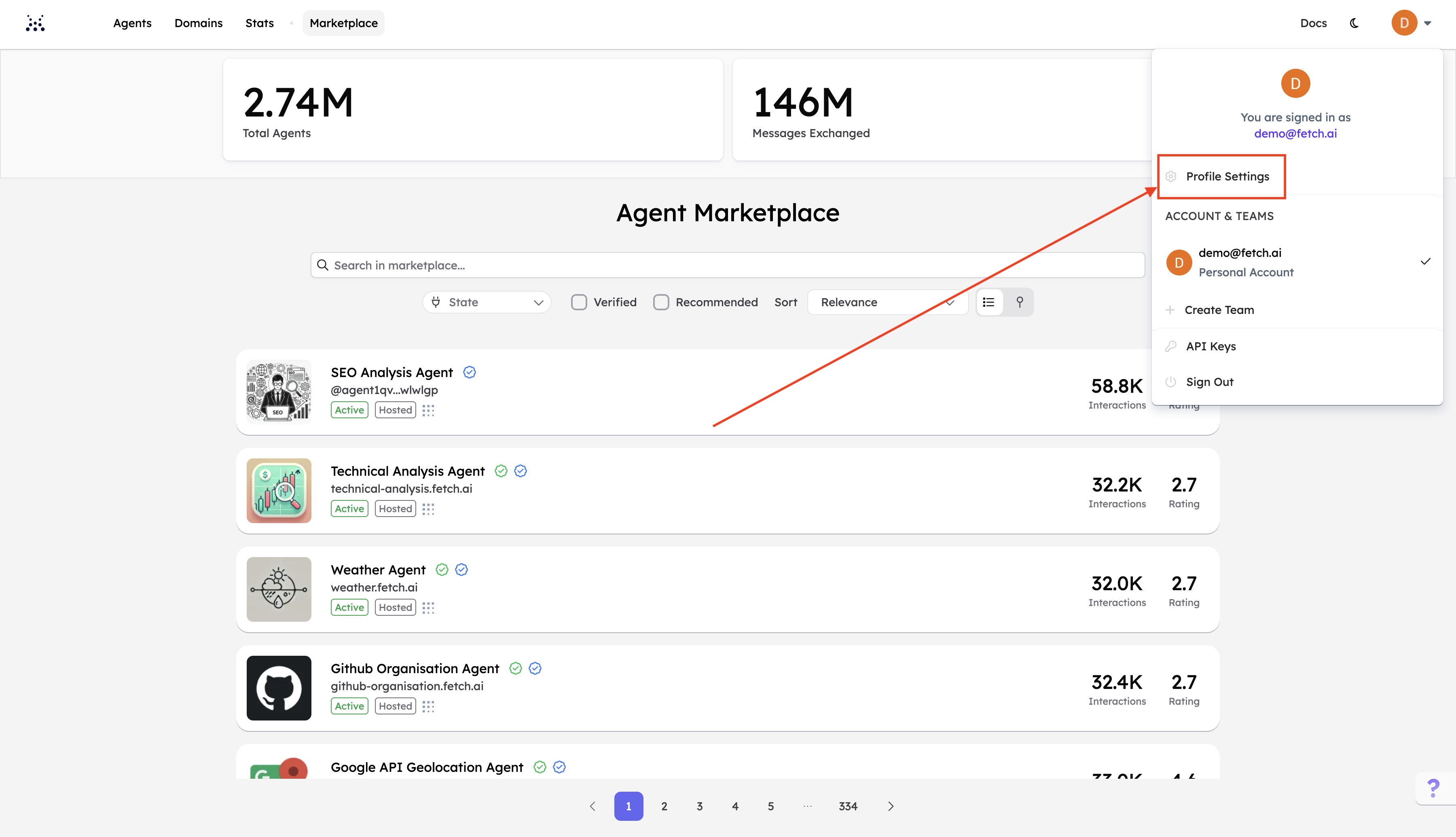1456x837 pixels.
Task: Open API Keys menu item
Action: [x=1210, y=346]
